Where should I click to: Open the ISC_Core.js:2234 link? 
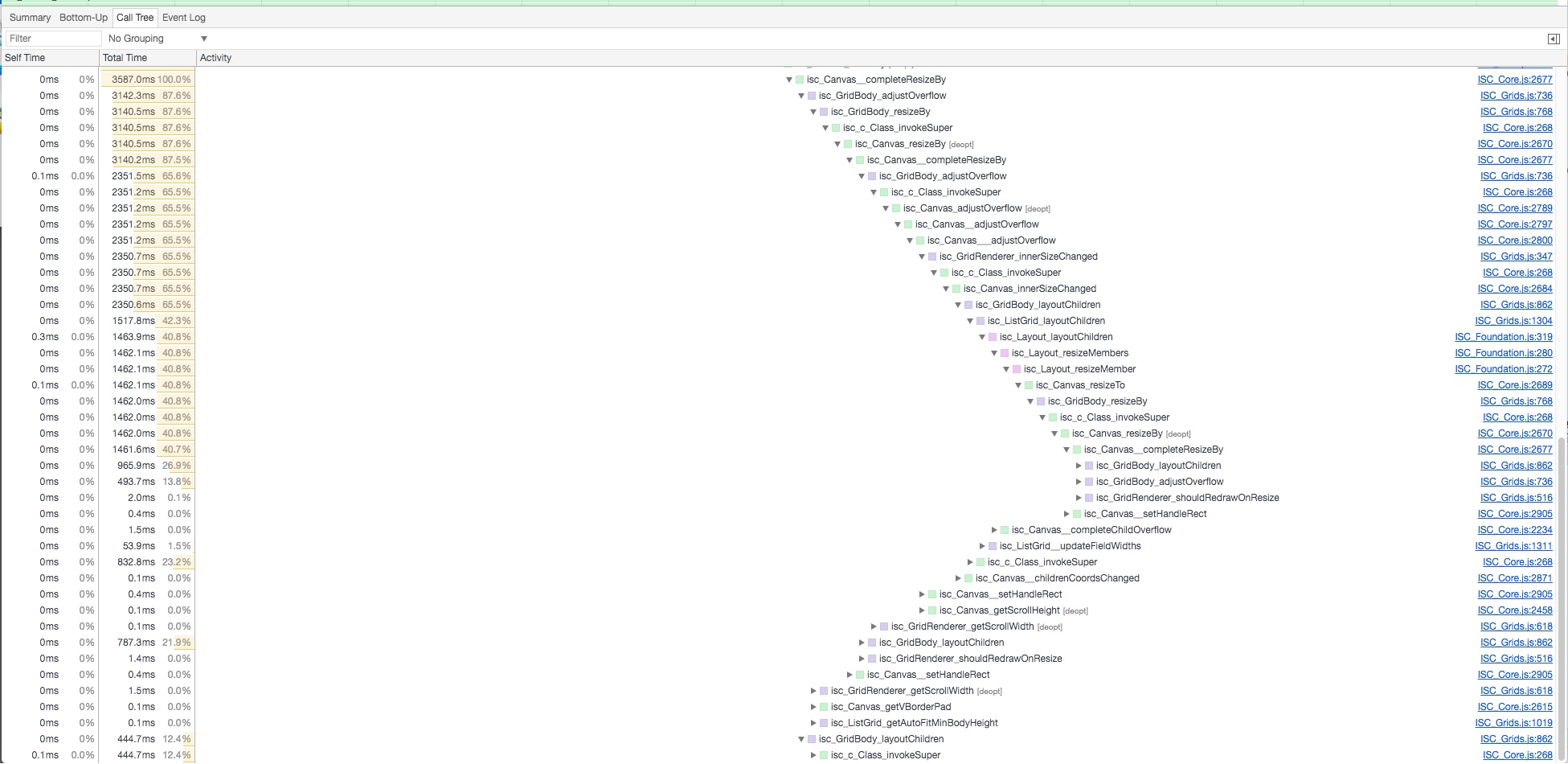pos(1514,530)
